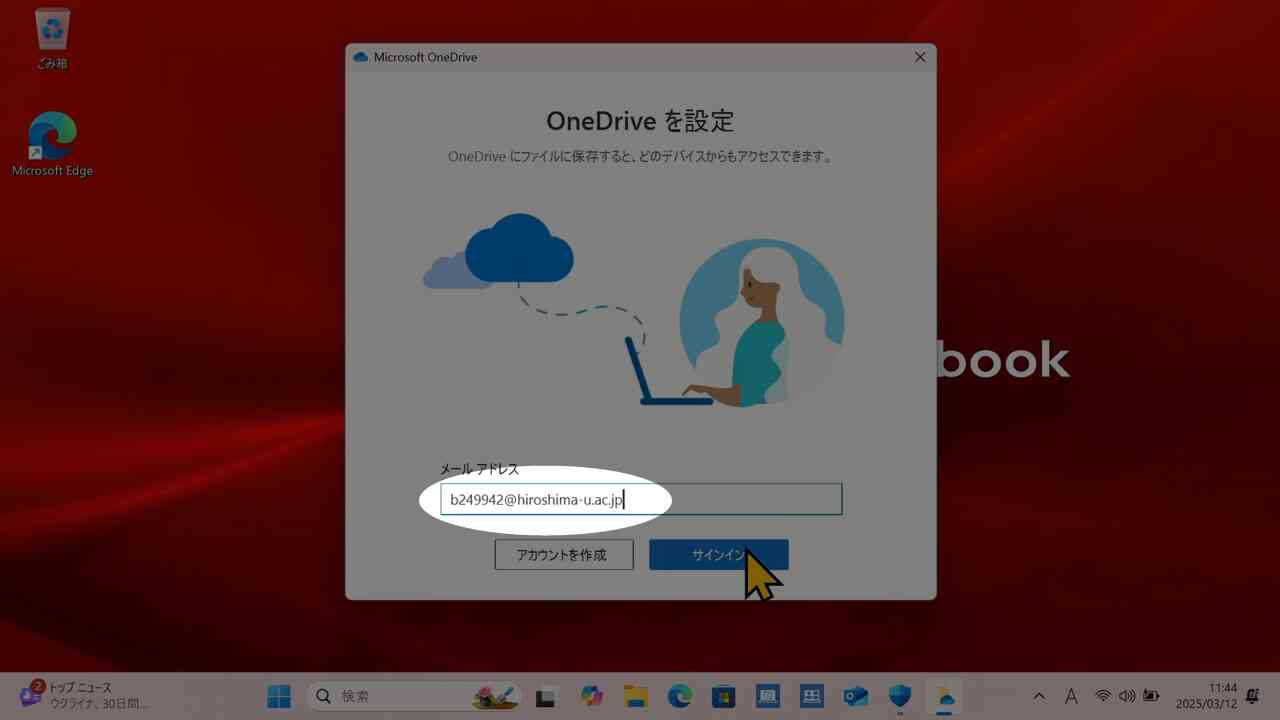Toggle the IME input mode indicator

[1071, 695]
